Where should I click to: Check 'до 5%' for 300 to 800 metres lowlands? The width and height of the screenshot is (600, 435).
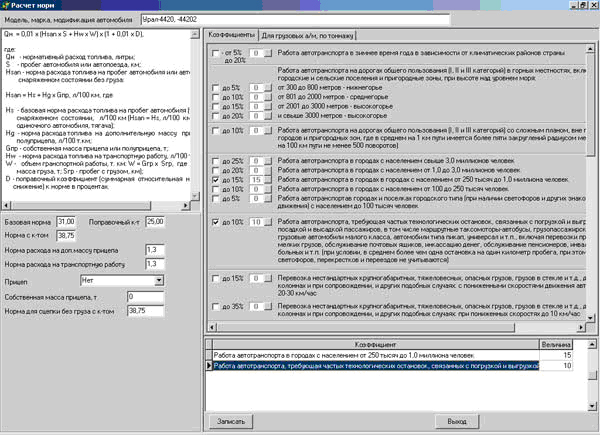click(216, 88)
